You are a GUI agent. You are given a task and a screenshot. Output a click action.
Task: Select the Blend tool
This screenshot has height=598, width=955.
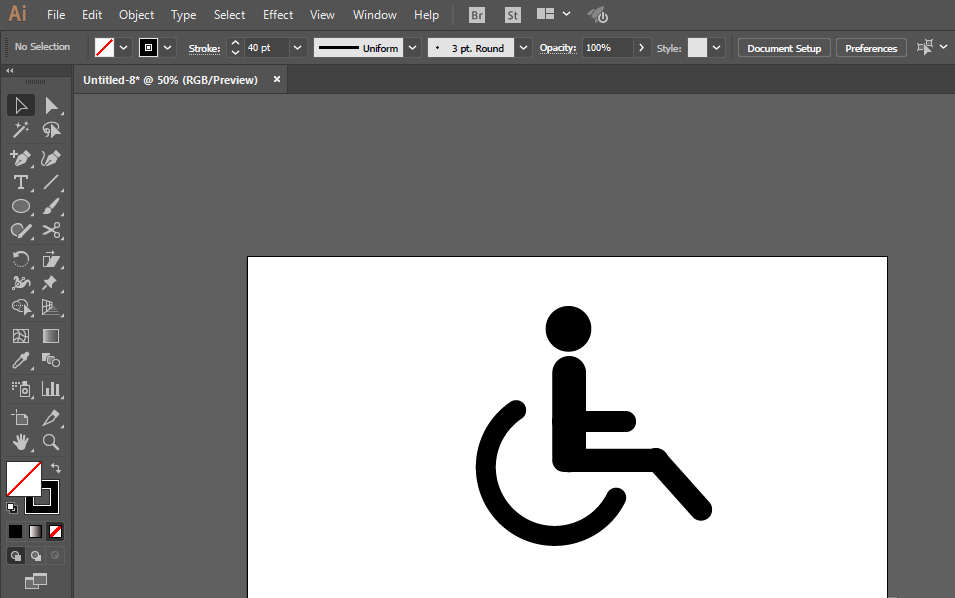point(51,361)
